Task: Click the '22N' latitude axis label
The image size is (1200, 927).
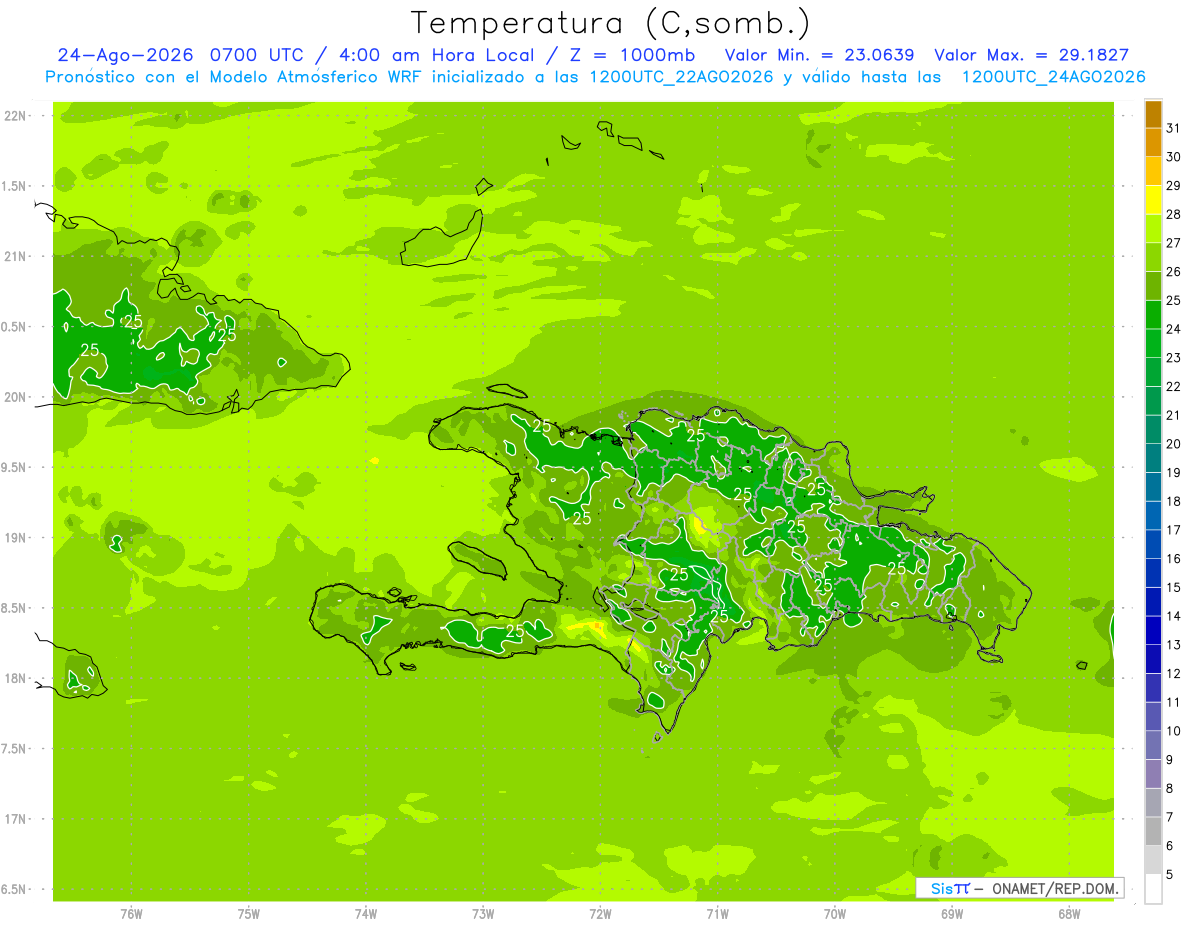Action: coord(15,116)
